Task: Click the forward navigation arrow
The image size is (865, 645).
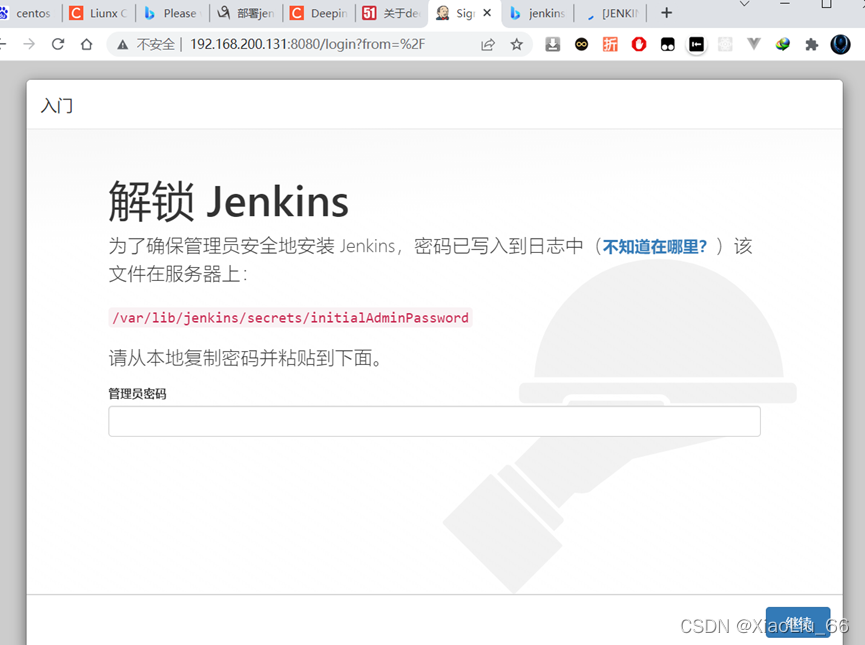Action: (x=29, y=44)
